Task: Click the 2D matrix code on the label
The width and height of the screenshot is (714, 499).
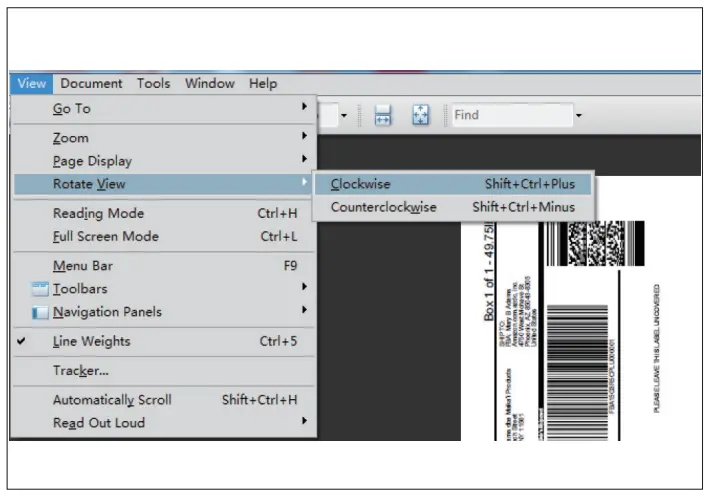Action: tap(596, 243)
